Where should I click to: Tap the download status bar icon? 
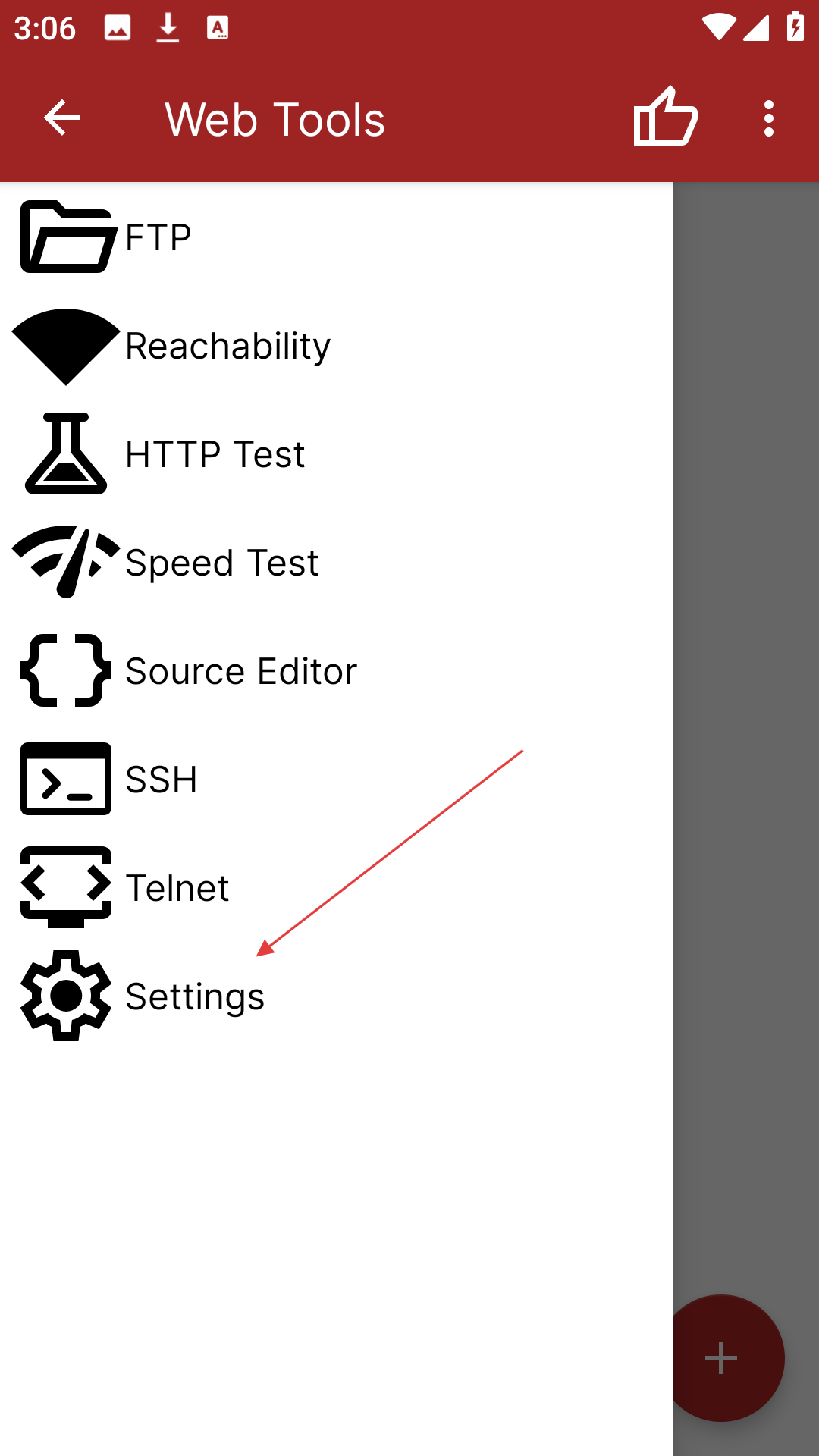[x=168, y=28]
